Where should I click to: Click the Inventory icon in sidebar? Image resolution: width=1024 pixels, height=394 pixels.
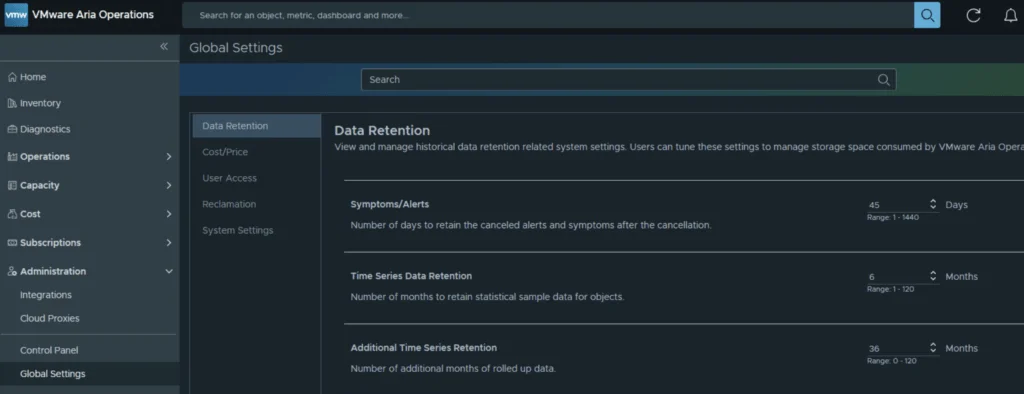(x=12, y=103)
